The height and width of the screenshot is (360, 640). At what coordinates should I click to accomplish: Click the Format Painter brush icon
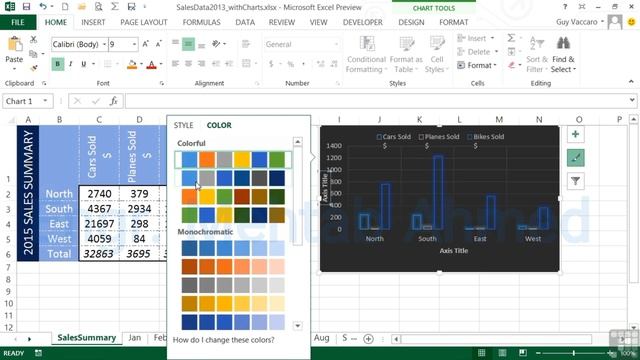click(33, 68)
